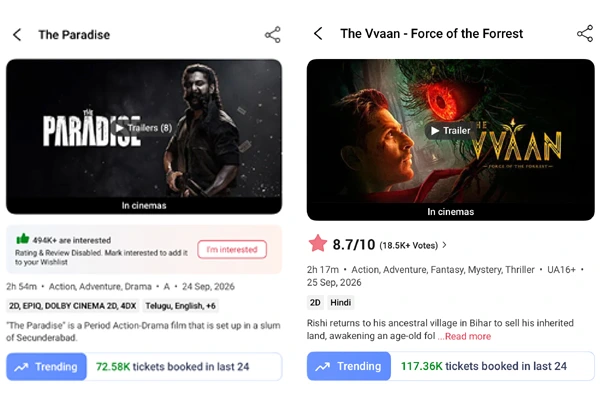Expand ratings via chevron beside 18.5K+ Votes
Screen dimensions: 600x400
(x=444, y=245)
